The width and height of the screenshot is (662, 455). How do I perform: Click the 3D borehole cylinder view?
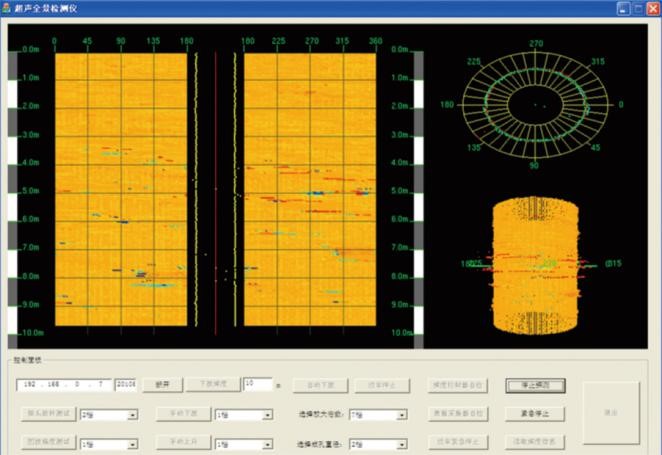pyautogui.click(x=538, y=265)
